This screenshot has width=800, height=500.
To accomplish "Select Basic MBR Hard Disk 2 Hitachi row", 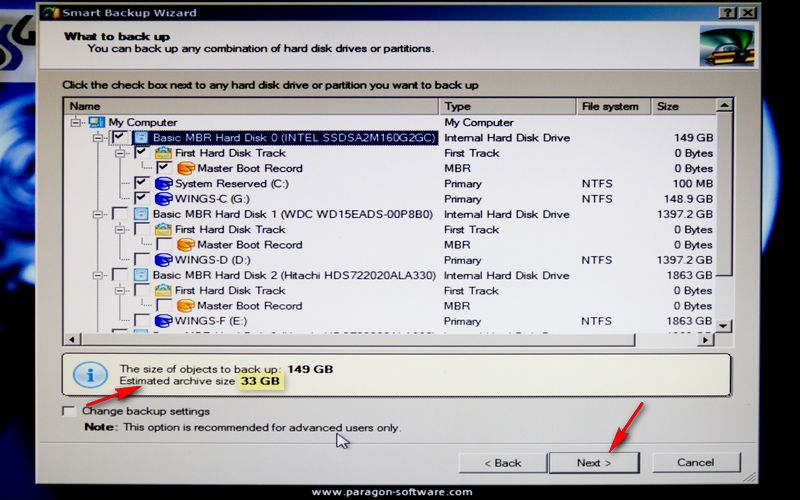I will (294, 276).
